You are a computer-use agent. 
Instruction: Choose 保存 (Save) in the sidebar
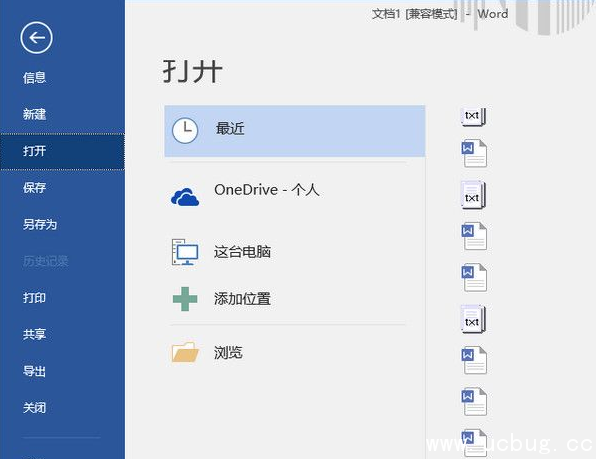click(x=35, y=188)
